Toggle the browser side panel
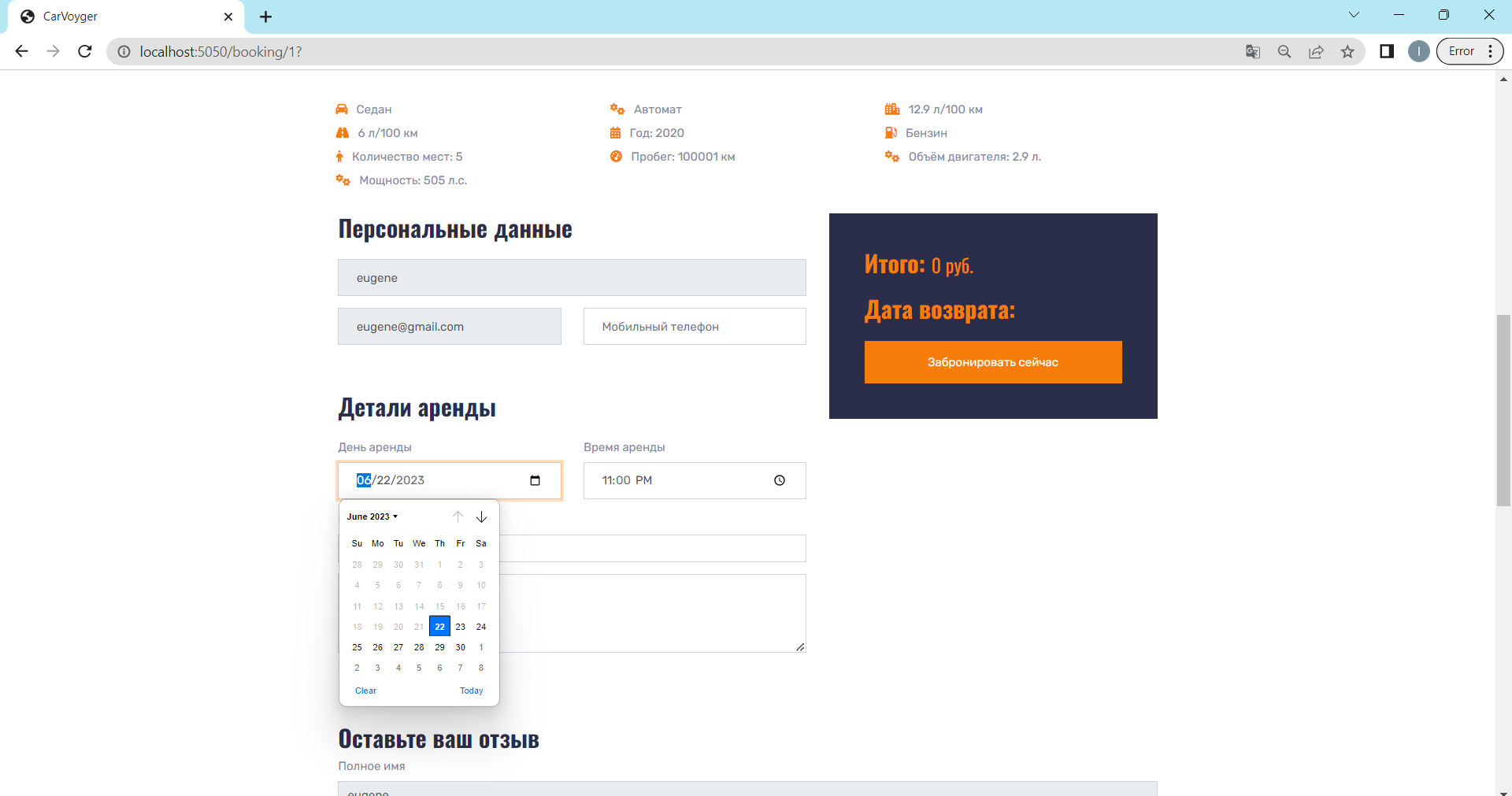 [x=1387, y=51]
